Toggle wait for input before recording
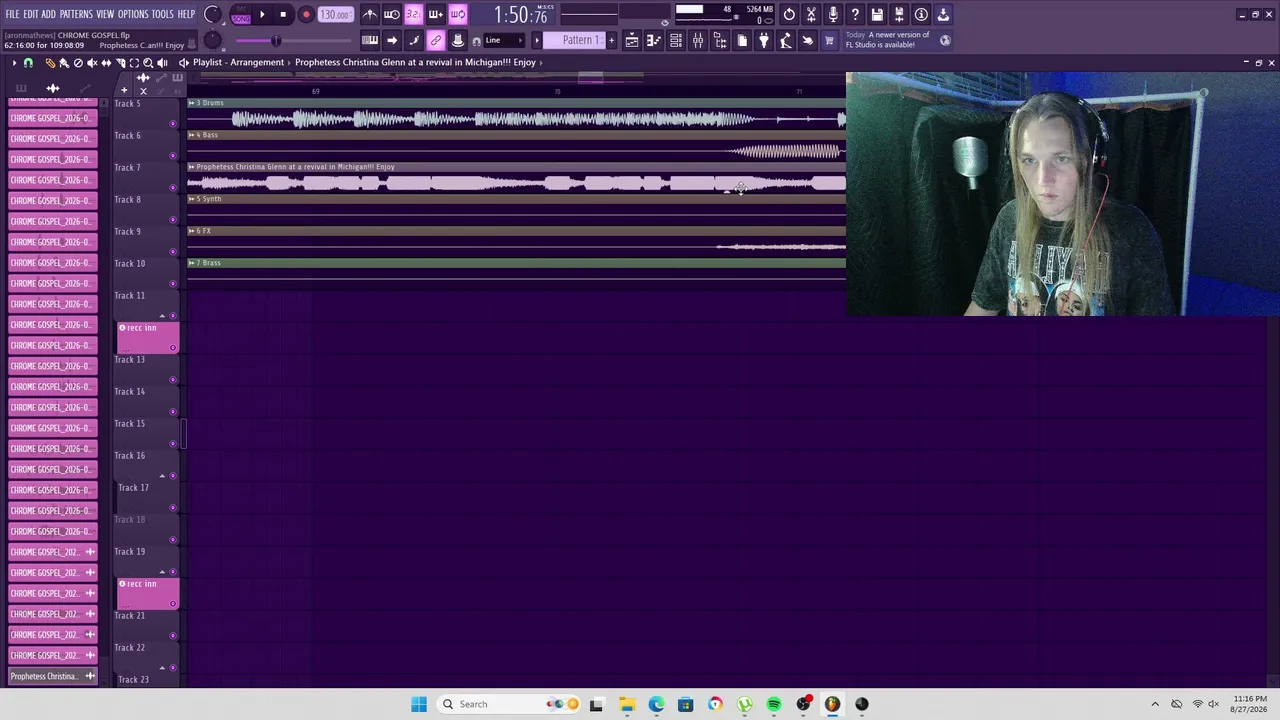 (x=392, y=14)
